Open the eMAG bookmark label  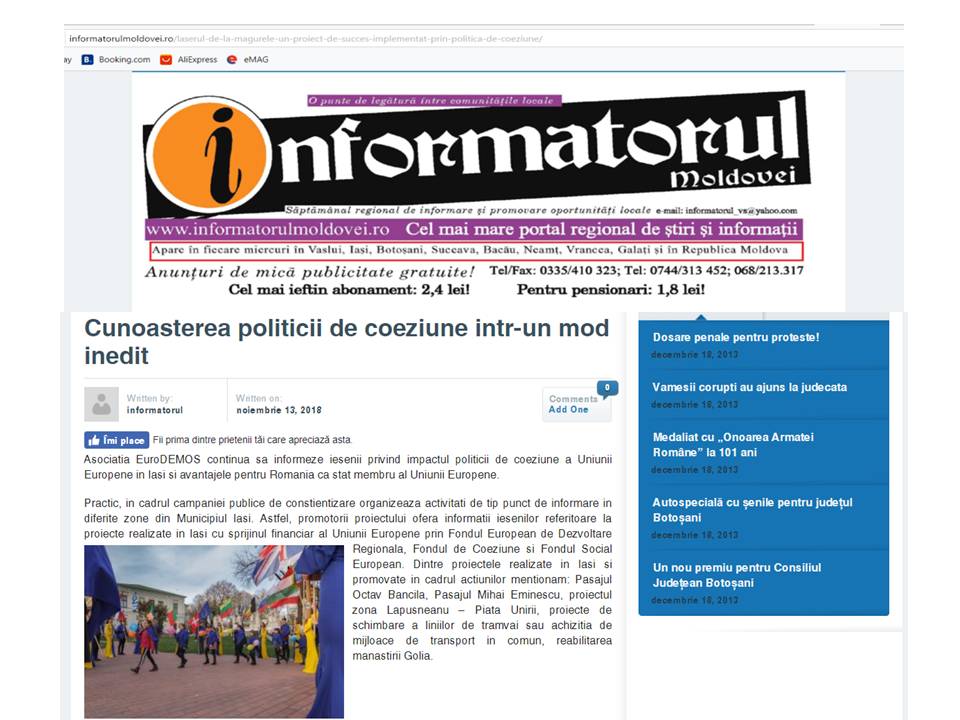[256, 59]
